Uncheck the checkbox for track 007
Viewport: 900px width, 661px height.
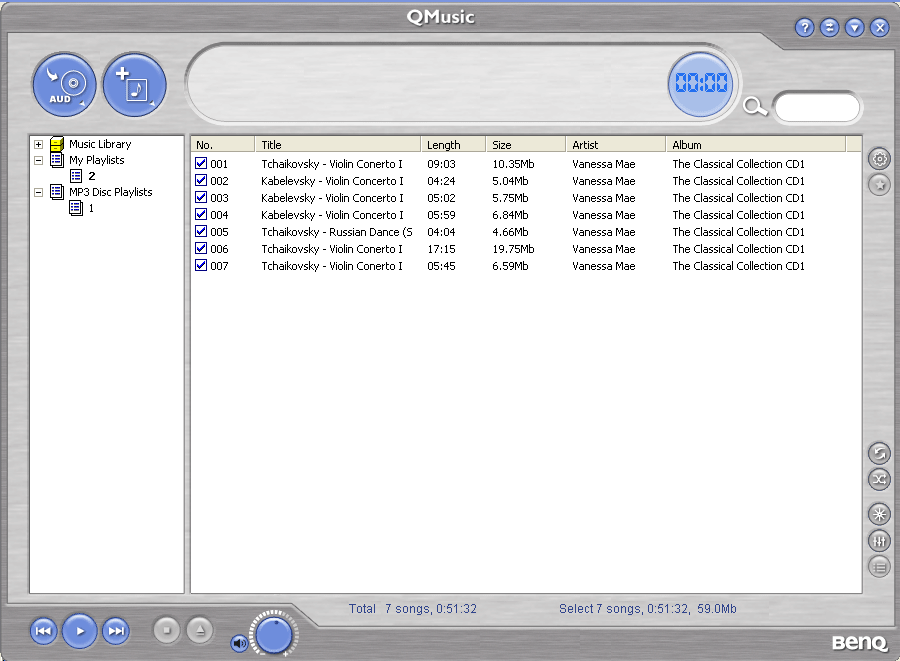coord(201,265)
